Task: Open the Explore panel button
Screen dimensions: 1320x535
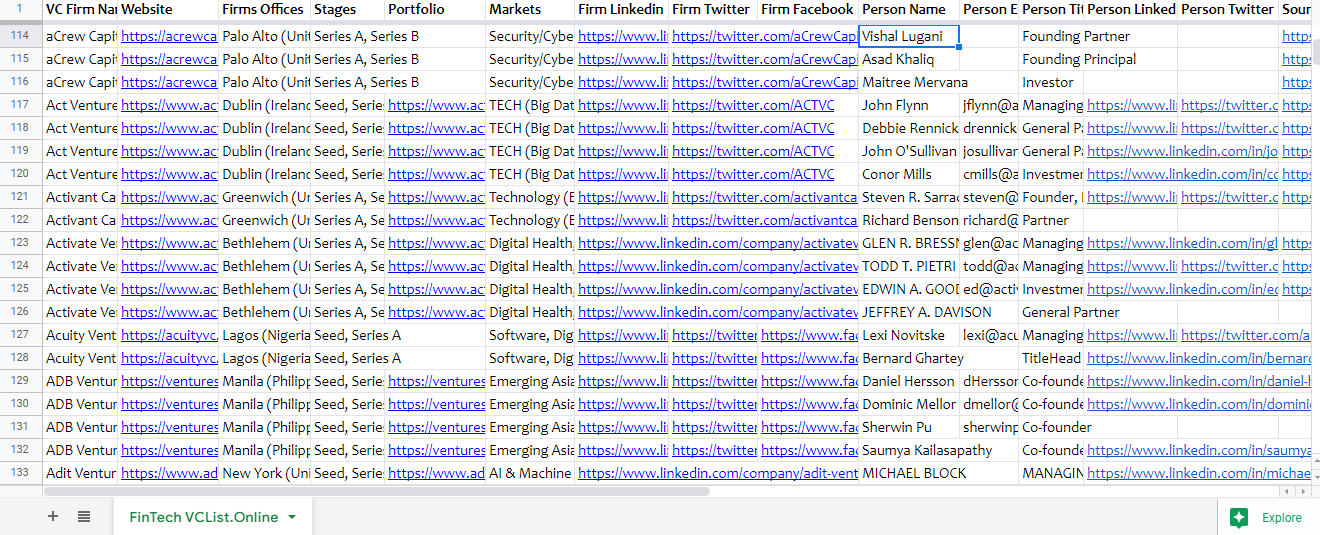Action: pos(1268,517)
